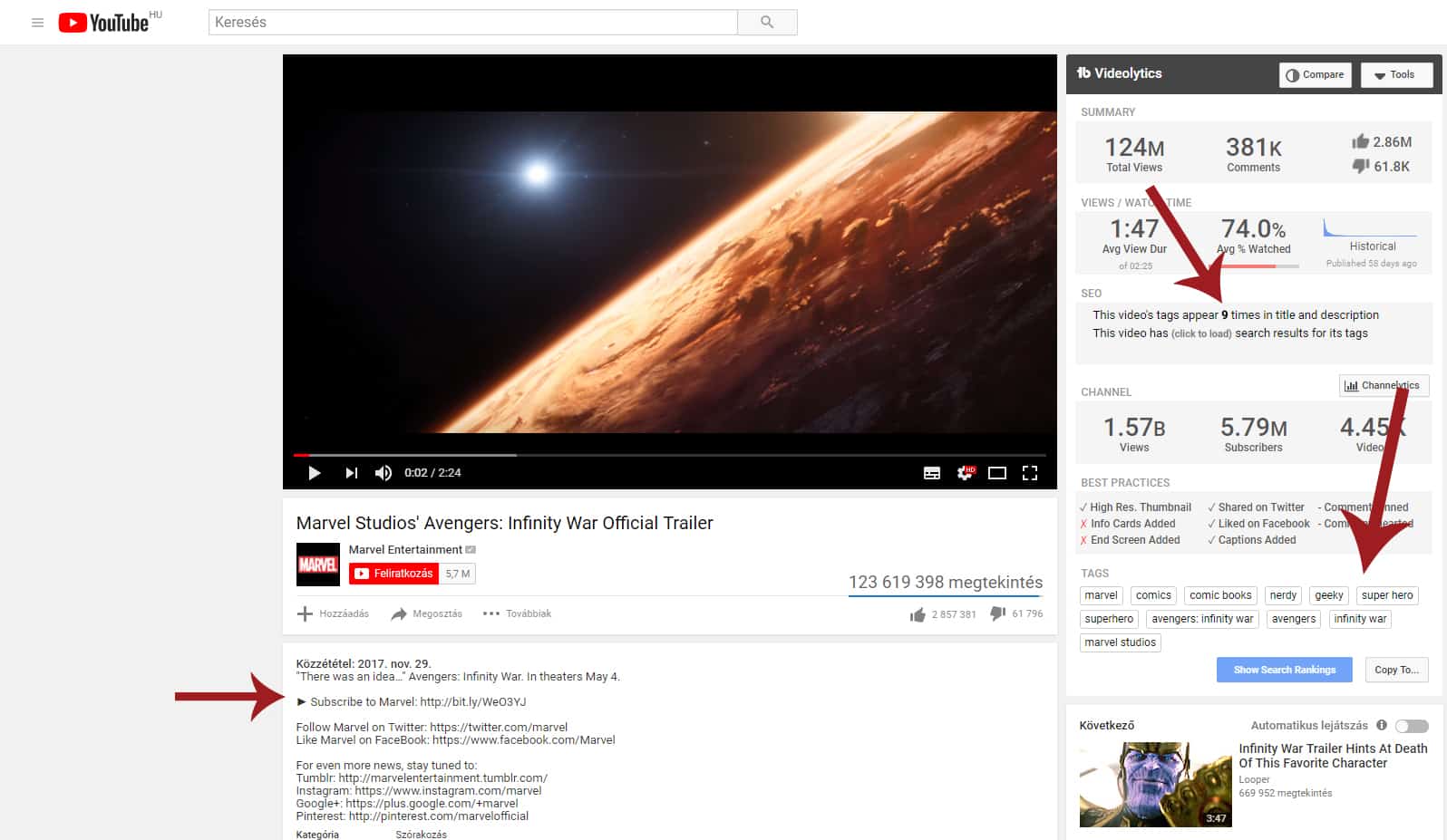Go to the YouTube home logo
Screen dimensions: 1447x840
coord(103,23)
